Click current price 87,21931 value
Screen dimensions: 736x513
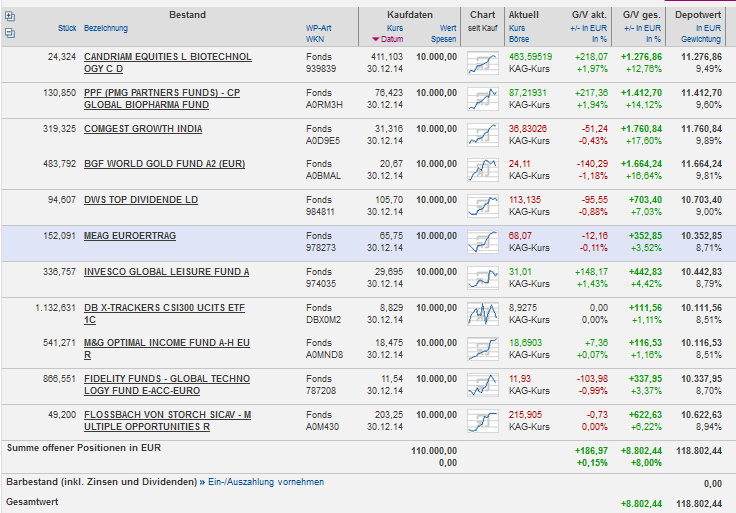point(528,93)
